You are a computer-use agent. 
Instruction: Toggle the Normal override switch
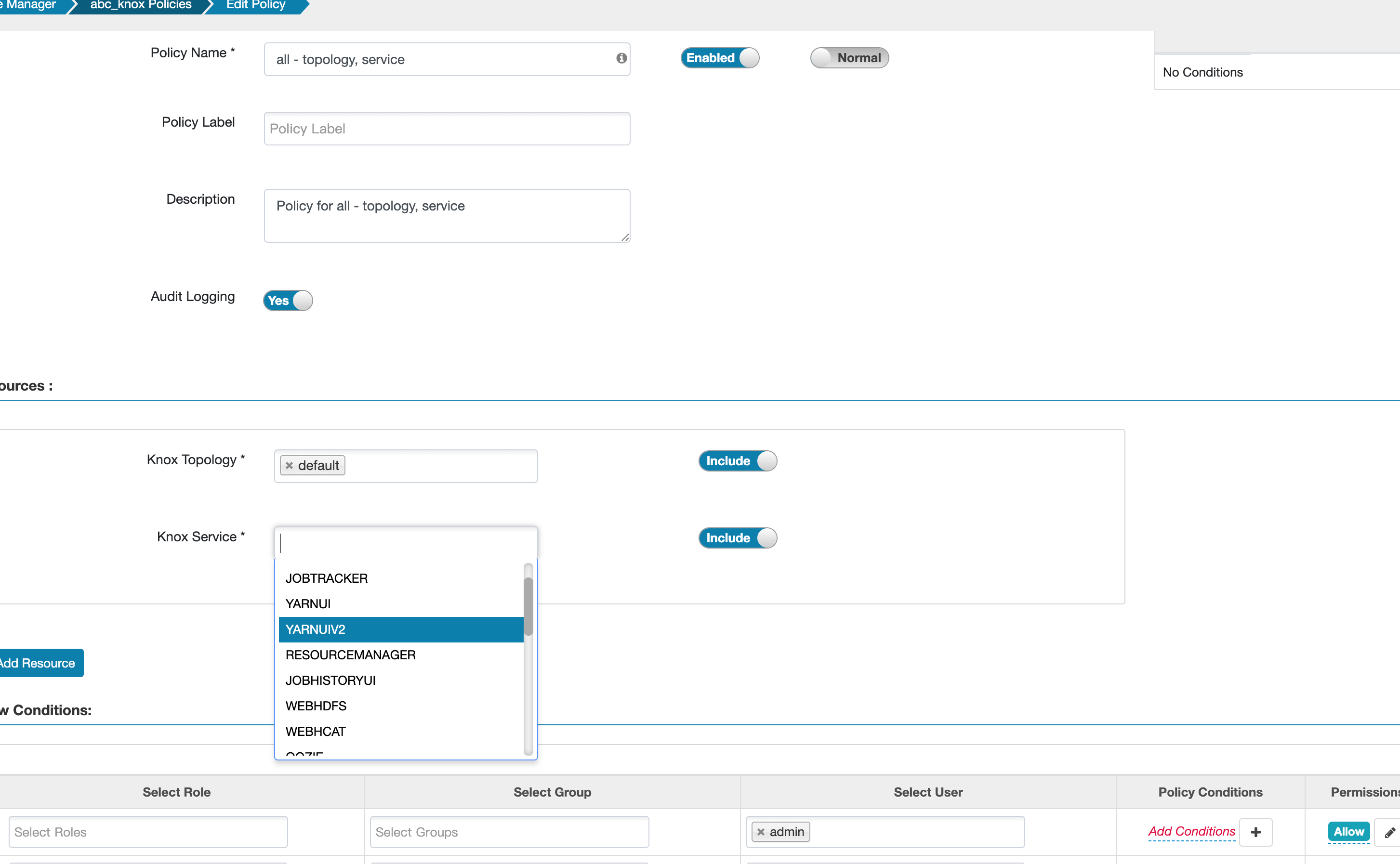pos(849,58)
